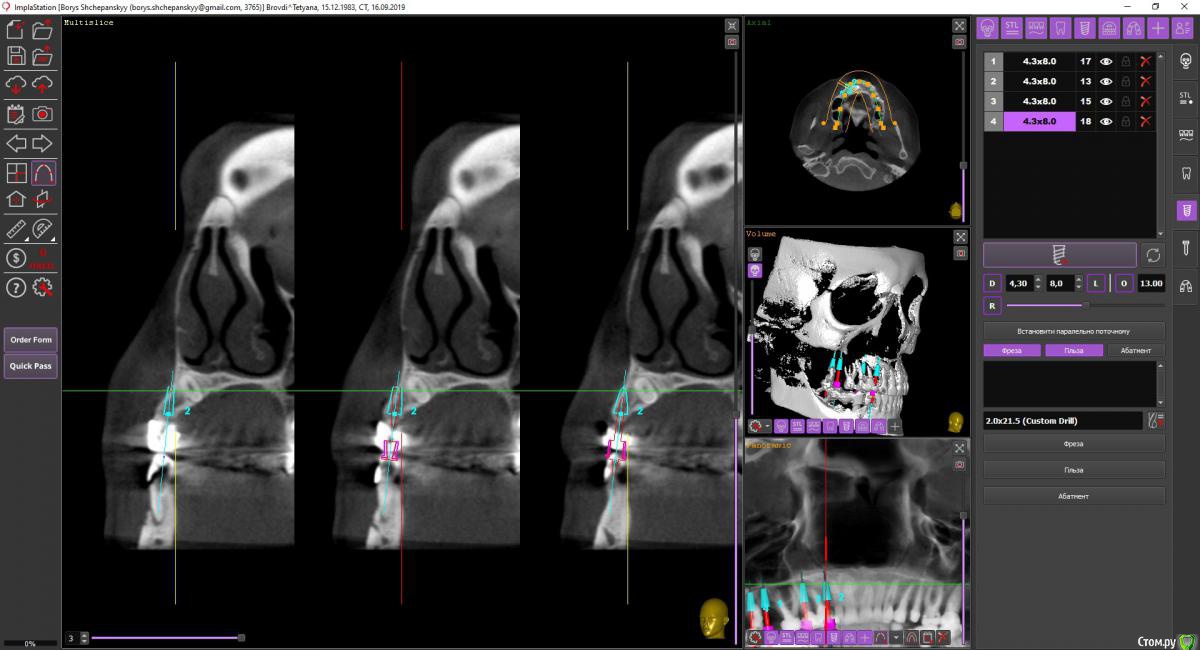Open the help question mark icon
The width and height of the screenshot is (1200, 650).
click(x=17, y=288)
